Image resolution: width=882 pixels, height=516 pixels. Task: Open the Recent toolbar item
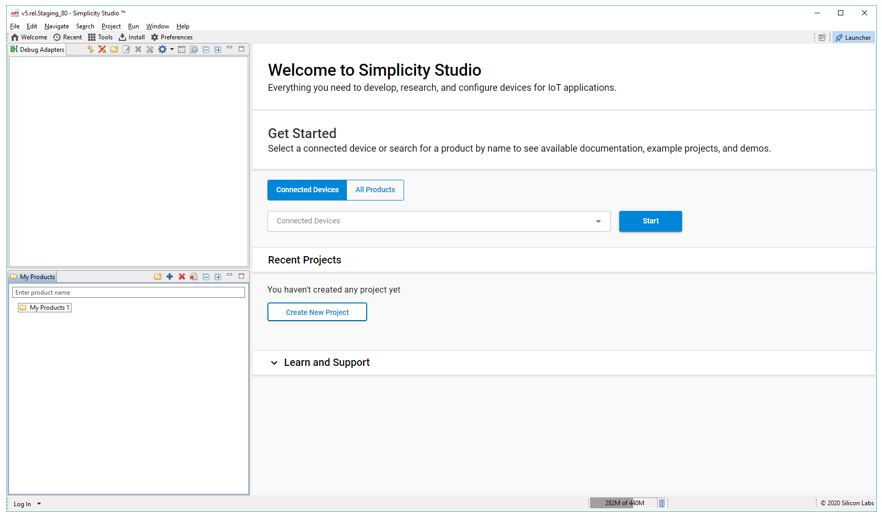pyautogui.click(x=68, y=37)
